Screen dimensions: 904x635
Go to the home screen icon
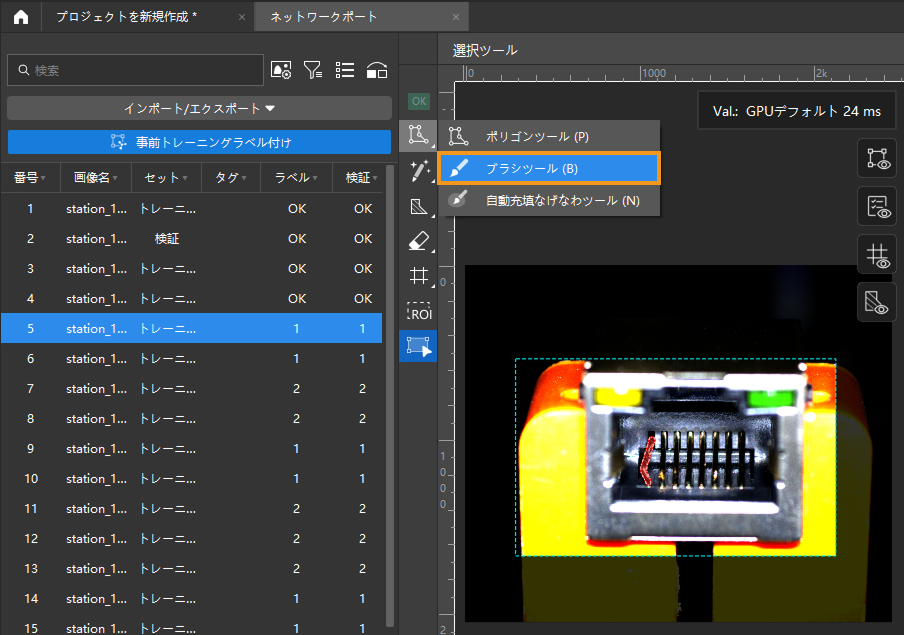[x=21, y=17]
